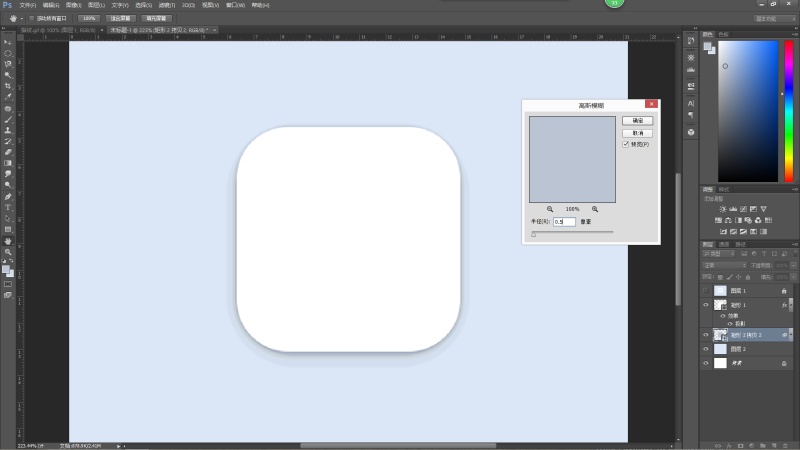
Task: Switch to the Channels (通道) tab
Action: coord(724,244)
